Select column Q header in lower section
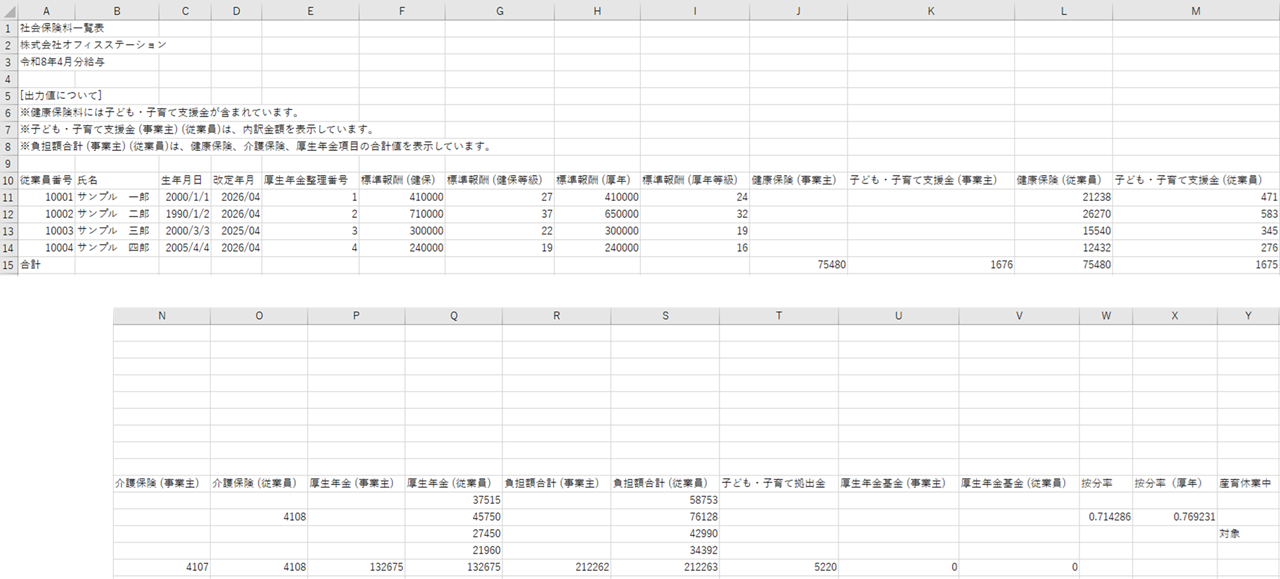The height and width of the screenshot is (579, 1280). coord(454,316)
